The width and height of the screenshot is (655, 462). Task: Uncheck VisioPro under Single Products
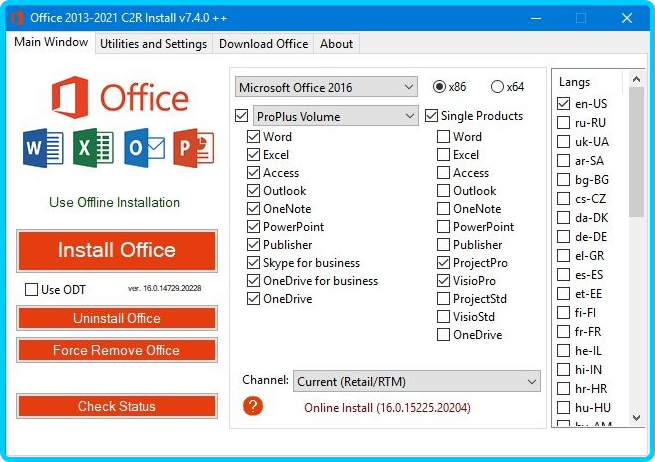point(443,280)
